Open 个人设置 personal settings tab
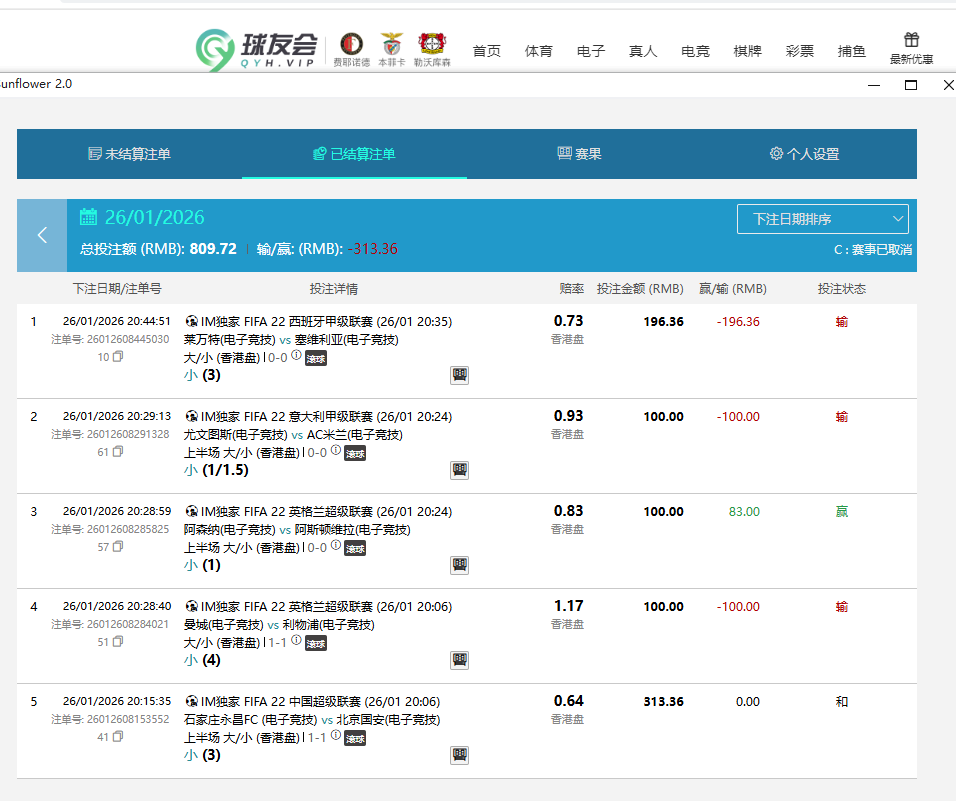The image size is (956, 801). pyautogui.click(x=804, y=154)
